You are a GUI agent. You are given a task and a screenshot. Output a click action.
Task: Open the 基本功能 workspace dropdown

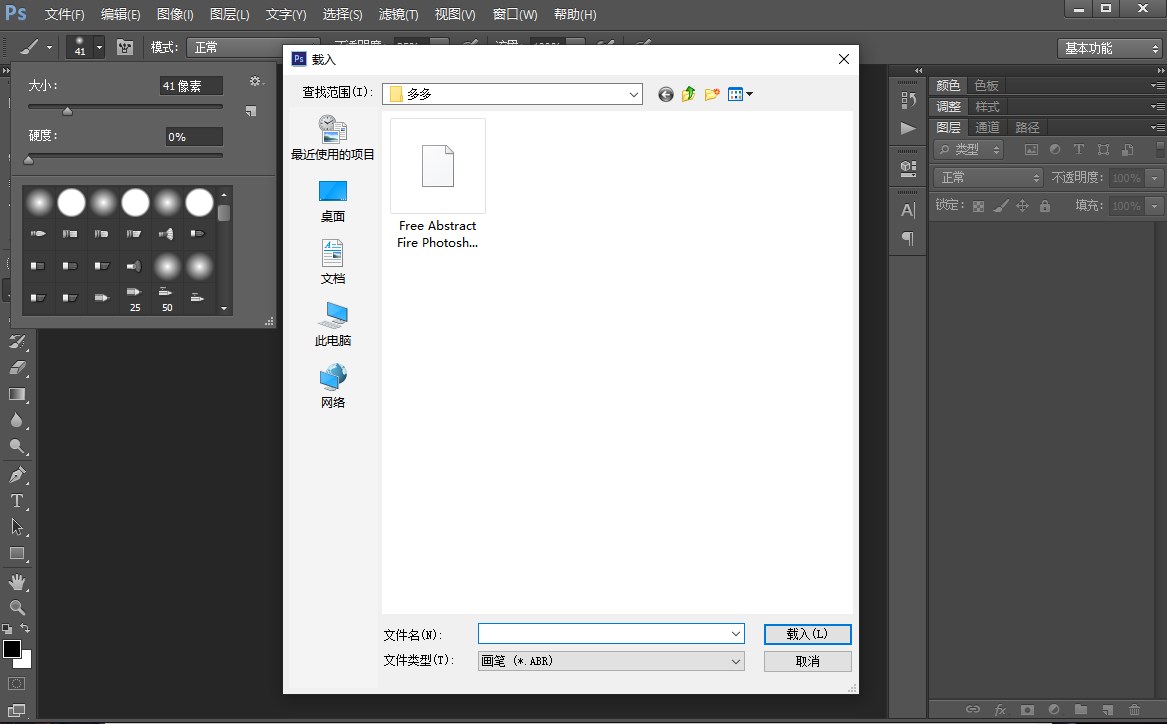point(1109,48)
